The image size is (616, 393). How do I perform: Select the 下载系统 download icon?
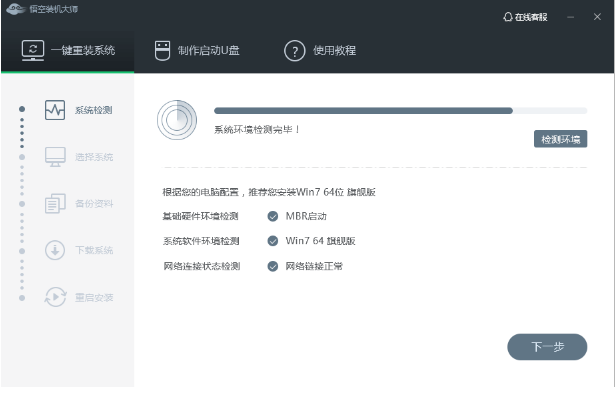coord(55,250)
